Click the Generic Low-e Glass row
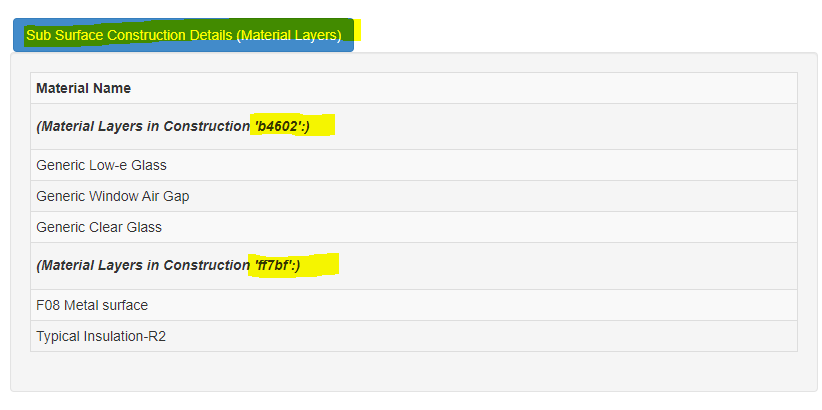 (414, 165)
